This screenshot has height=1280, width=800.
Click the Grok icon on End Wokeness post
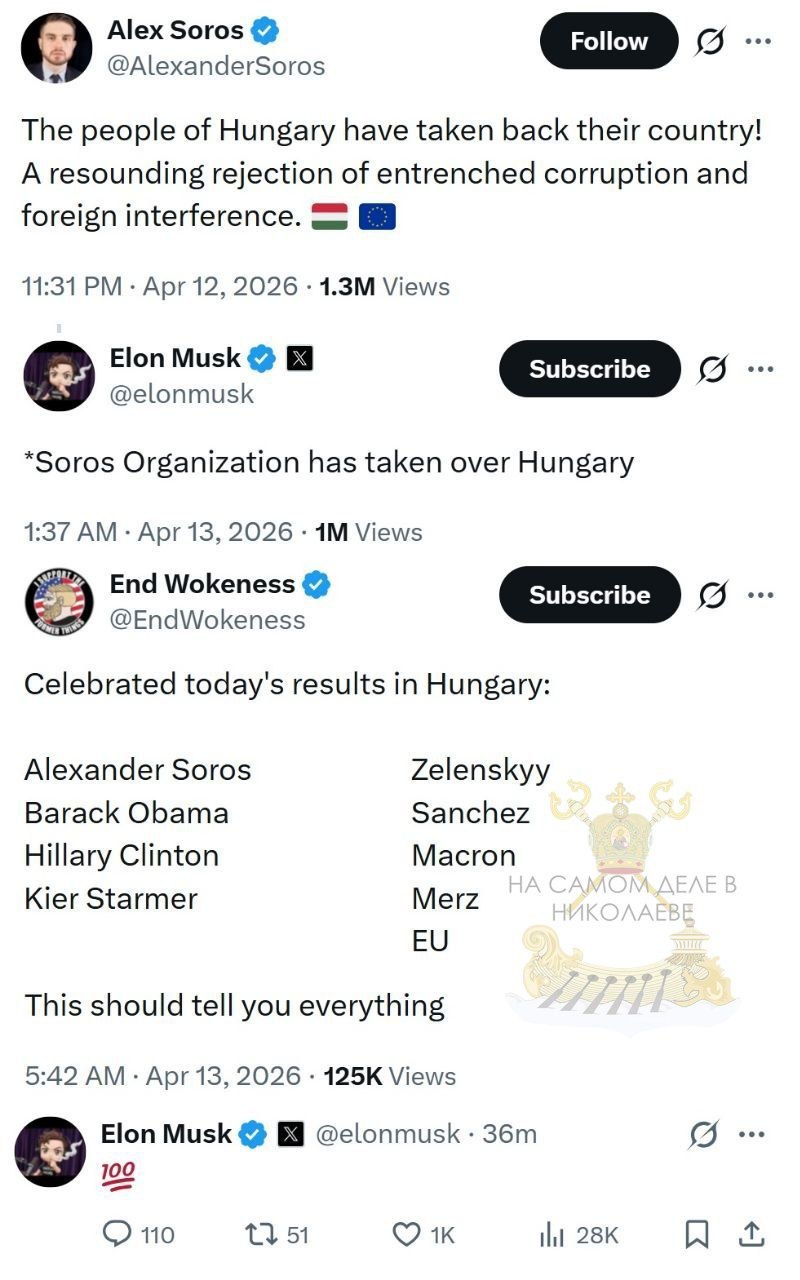click(x=711, y=595)
